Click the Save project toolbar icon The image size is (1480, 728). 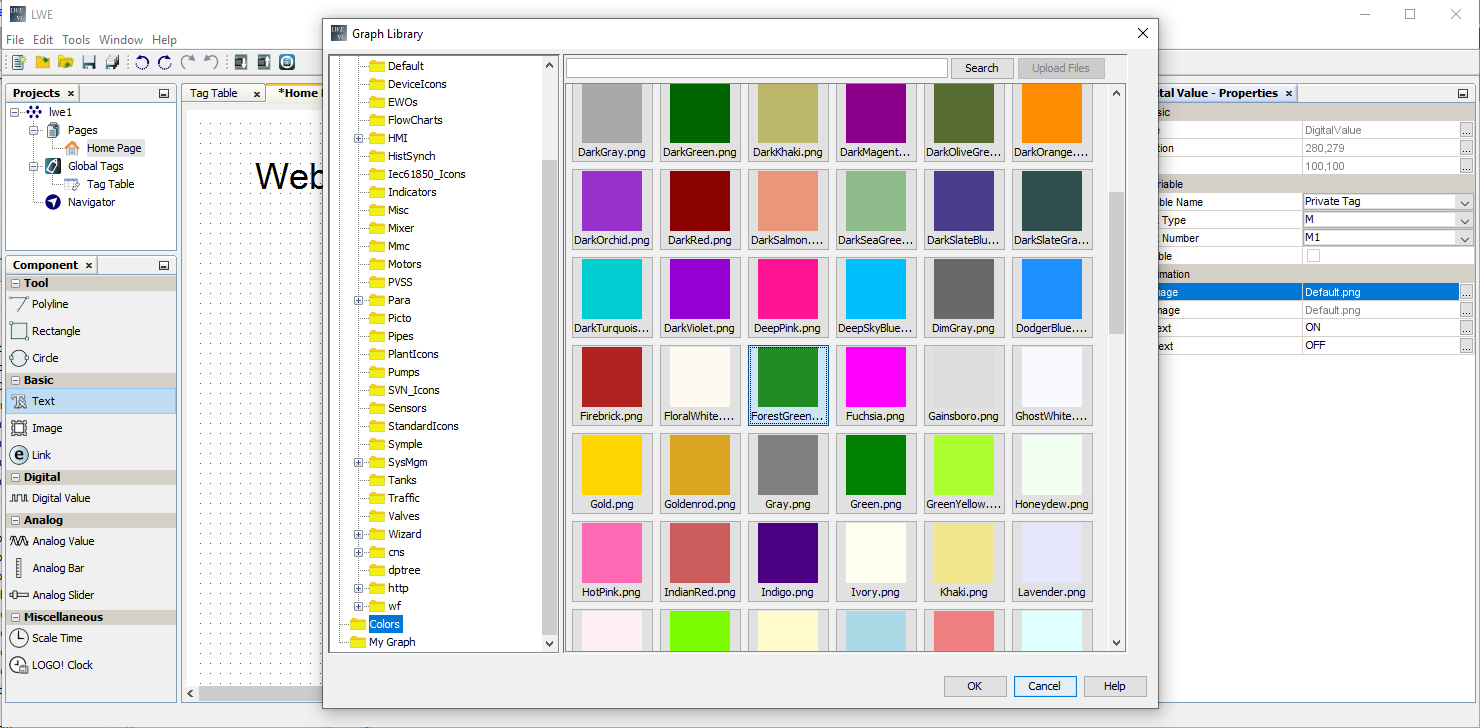(89, 63)
